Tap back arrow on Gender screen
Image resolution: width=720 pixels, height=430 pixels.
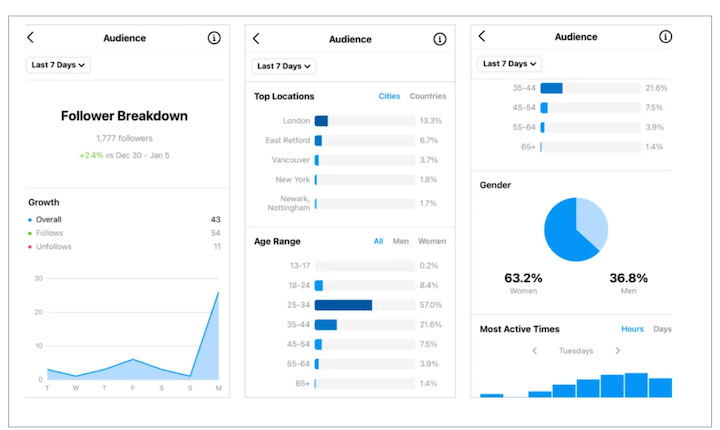[x=482, y=36]
